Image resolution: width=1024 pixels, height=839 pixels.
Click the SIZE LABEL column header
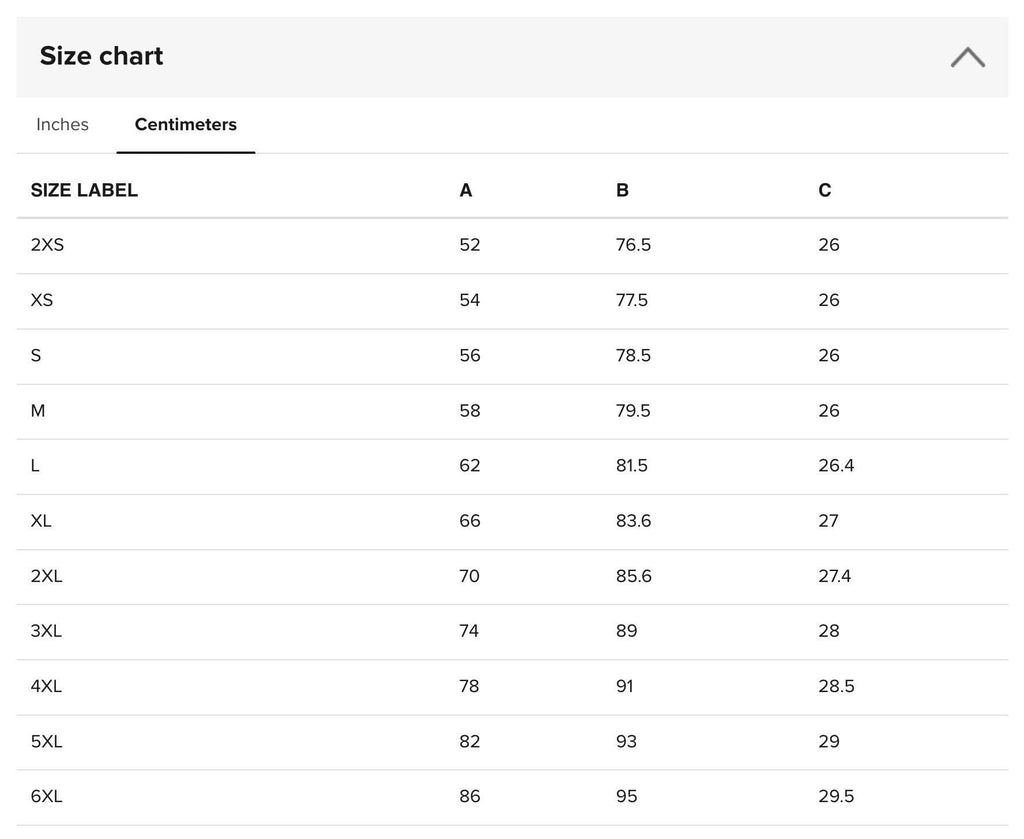pyautogui.click(x=84, y=190)
